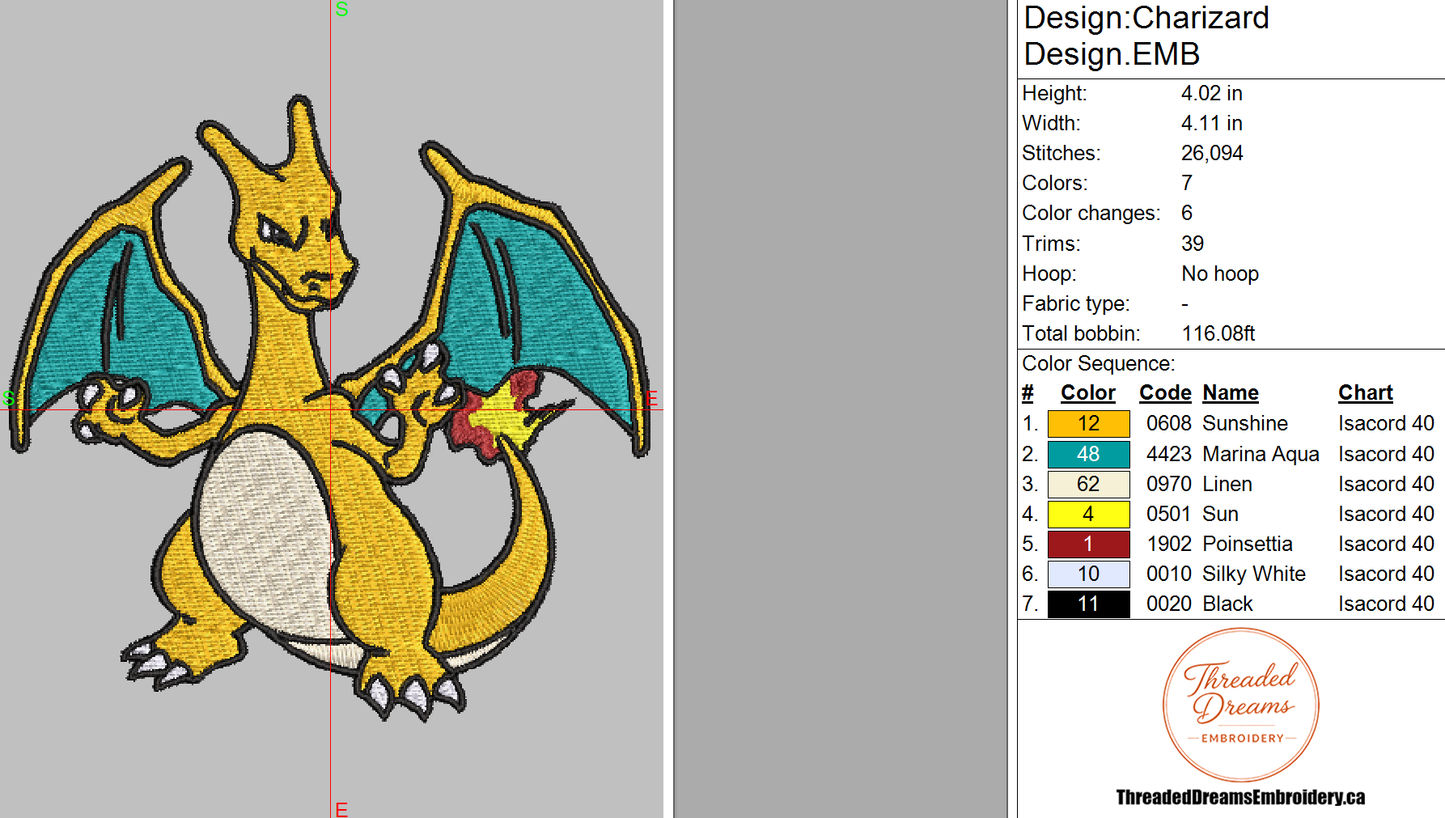Click the Sunshine color swatch numbered 12
Screen dimensions: 1445x818
point(1088,424)
